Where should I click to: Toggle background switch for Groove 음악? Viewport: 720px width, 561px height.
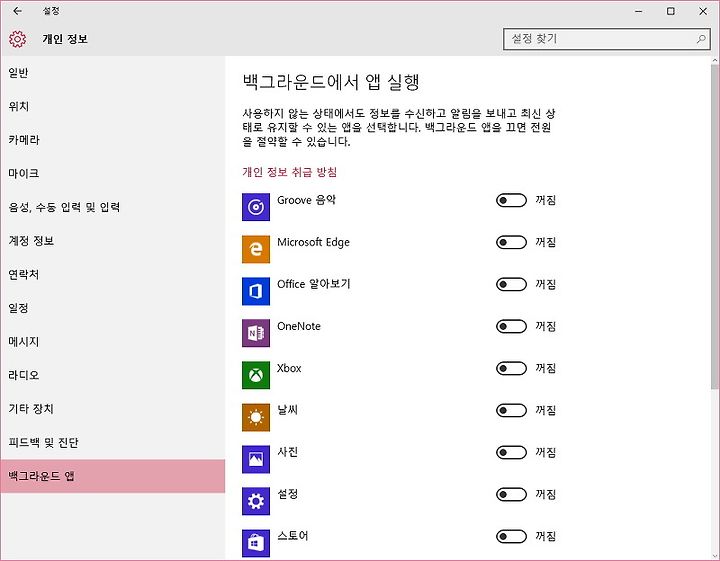pyautogui.click(x=511, y=200)
